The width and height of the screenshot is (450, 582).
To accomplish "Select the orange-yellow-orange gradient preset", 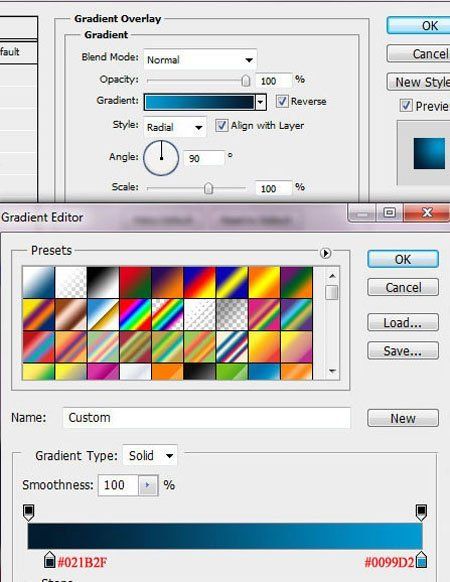I will [264, 282].
